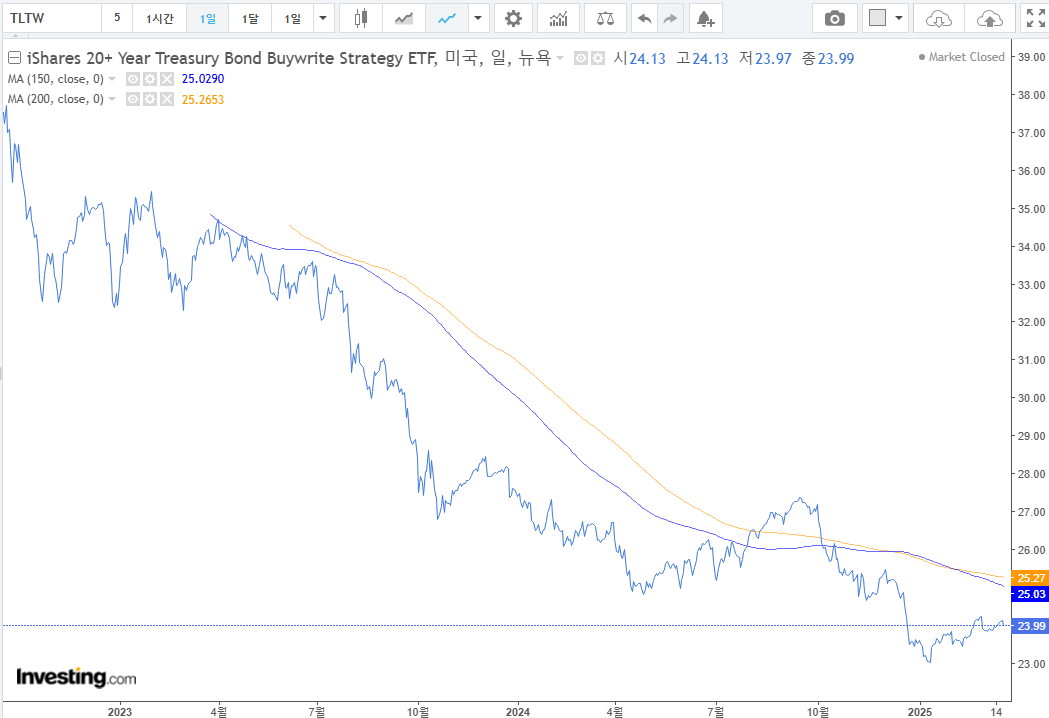Undo the last chart action
1049x718 pixels.
(644, 18)
